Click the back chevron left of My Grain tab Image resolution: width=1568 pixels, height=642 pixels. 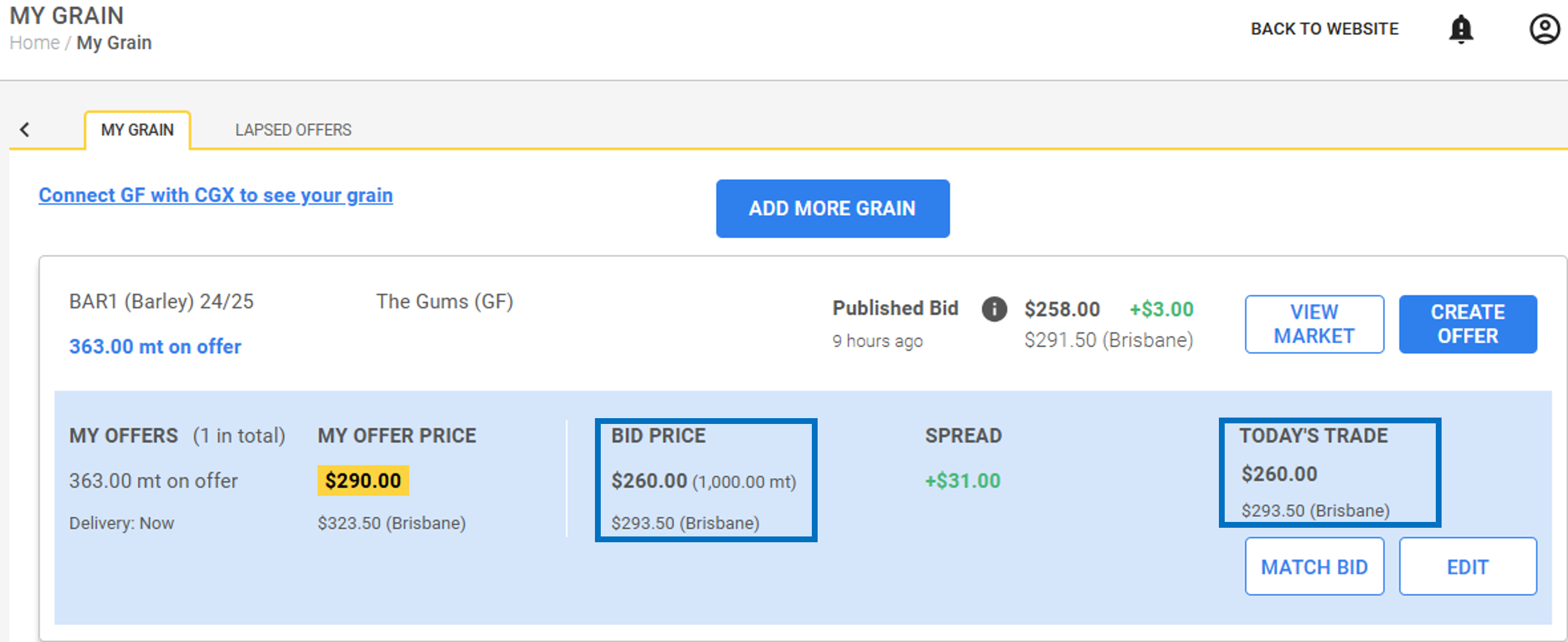pyautogui.click(x=24, y=129)
